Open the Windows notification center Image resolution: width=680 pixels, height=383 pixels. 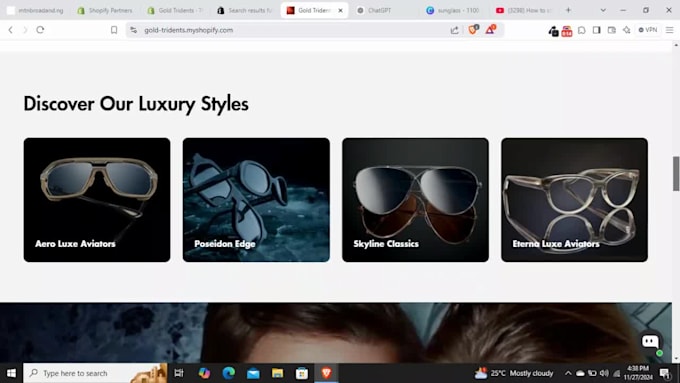[664, 373]
